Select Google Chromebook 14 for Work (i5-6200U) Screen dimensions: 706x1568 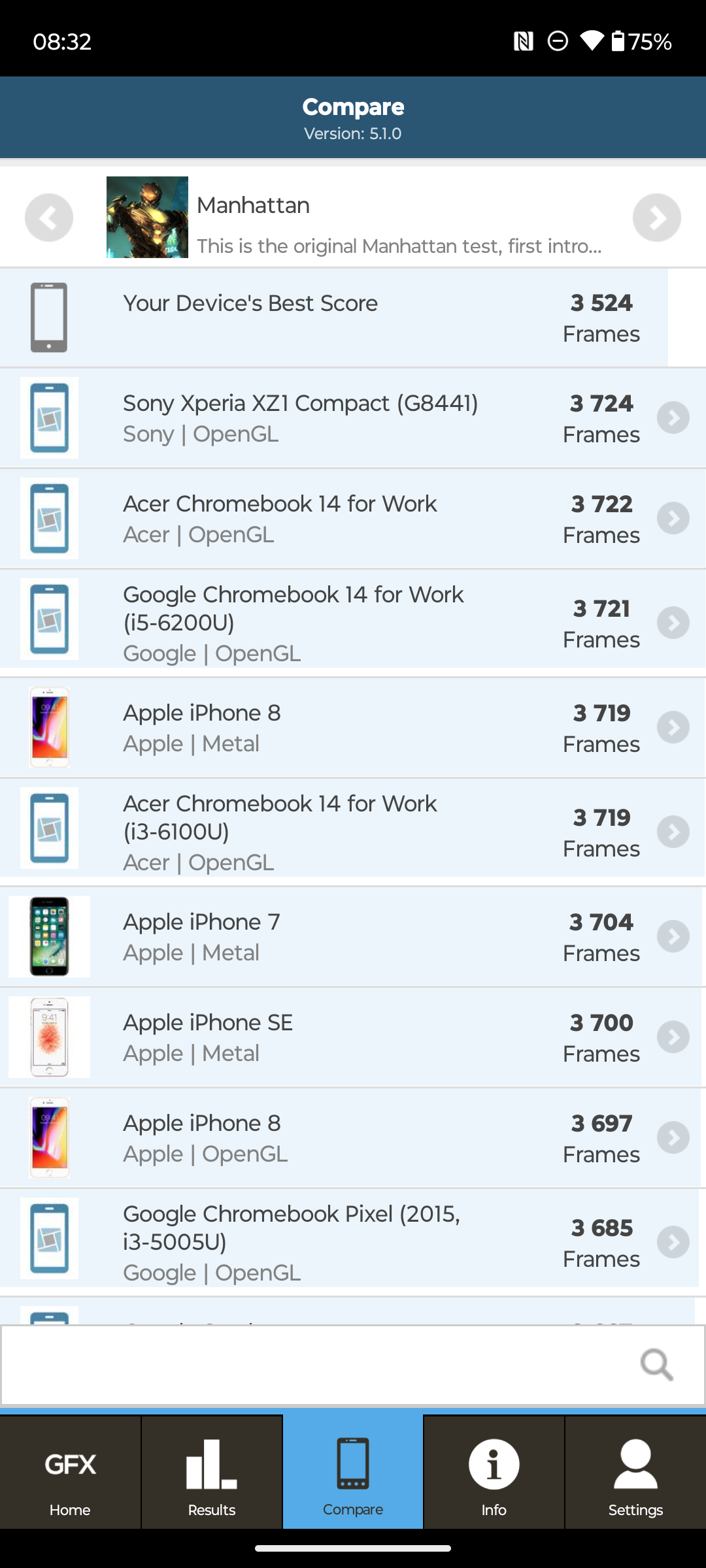tap(293, 623)
